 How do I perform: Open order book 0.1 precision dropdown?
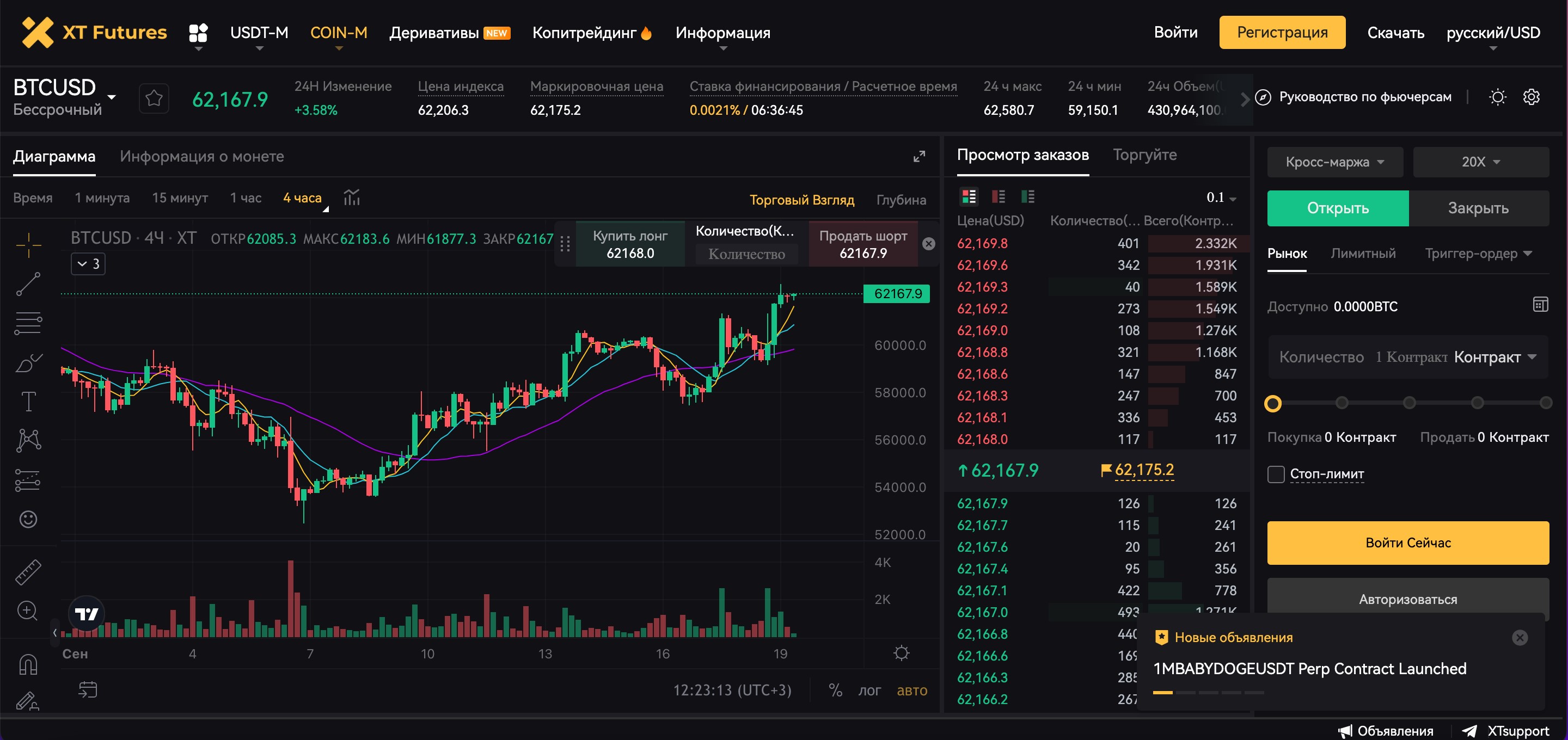1221,197
